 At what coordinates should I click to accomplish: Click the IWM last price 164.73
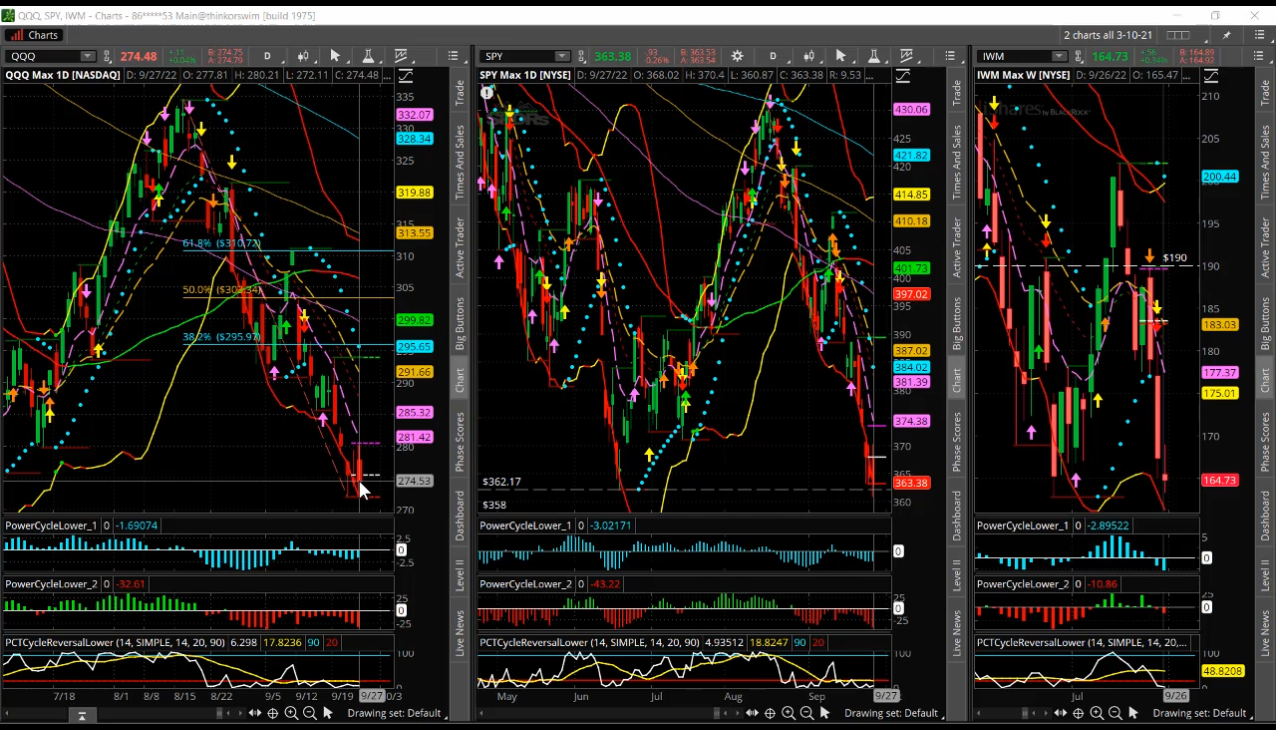coord(1110,56)
